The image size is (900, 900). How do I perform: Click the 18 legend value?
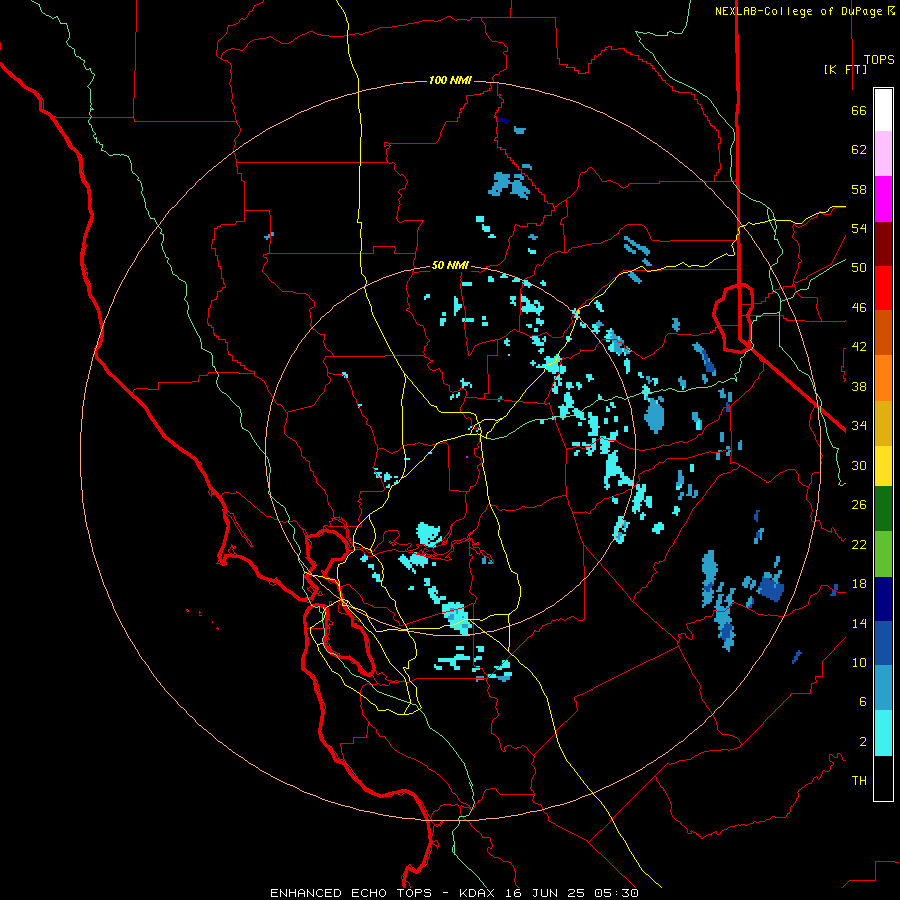pyautogui.click(x=859, y=584)
